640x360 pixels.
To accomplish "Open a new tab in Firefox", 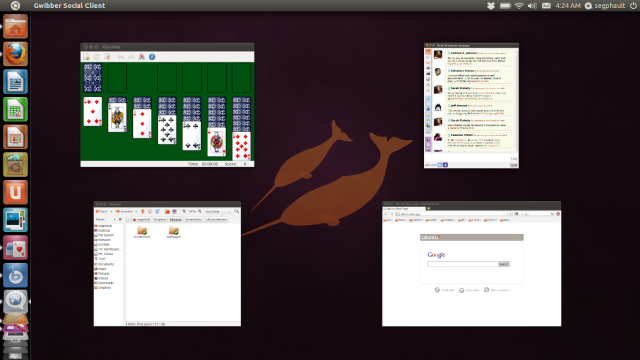I will [x=429, y=209].
